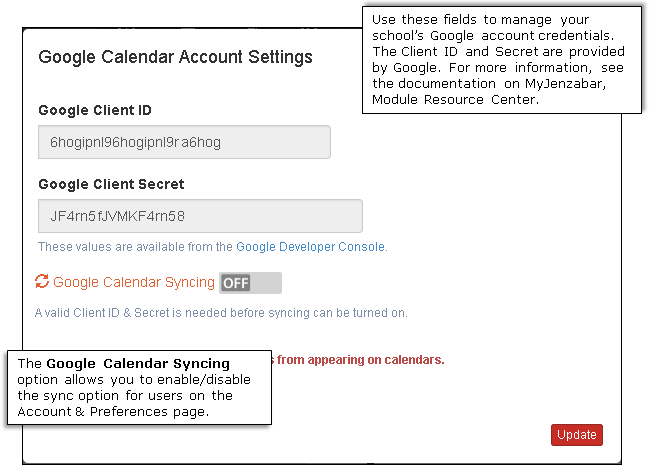Click 'MyJenzabar' text in the top callout

[x=561, y=83]
